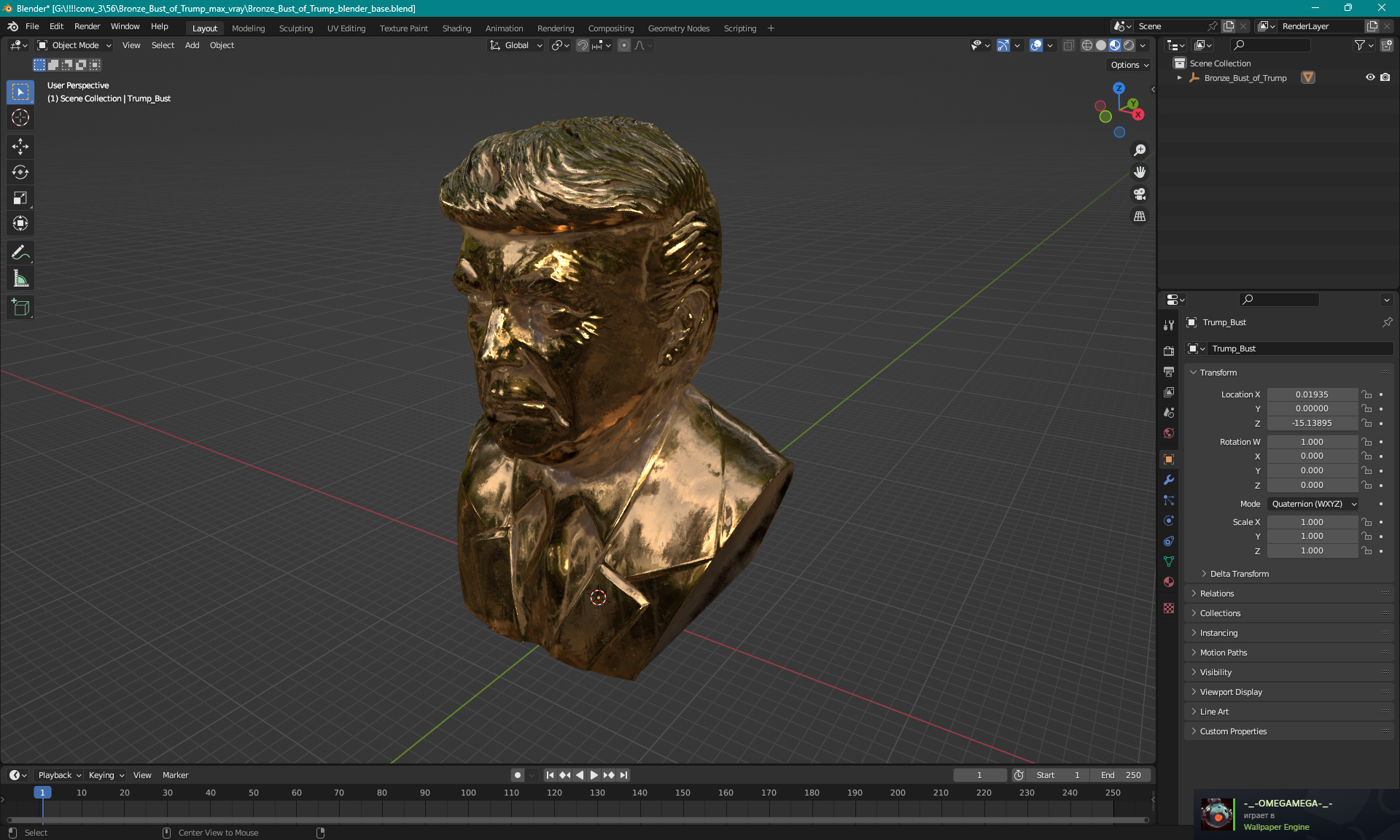Jump to the last frame

click(623, 775)
